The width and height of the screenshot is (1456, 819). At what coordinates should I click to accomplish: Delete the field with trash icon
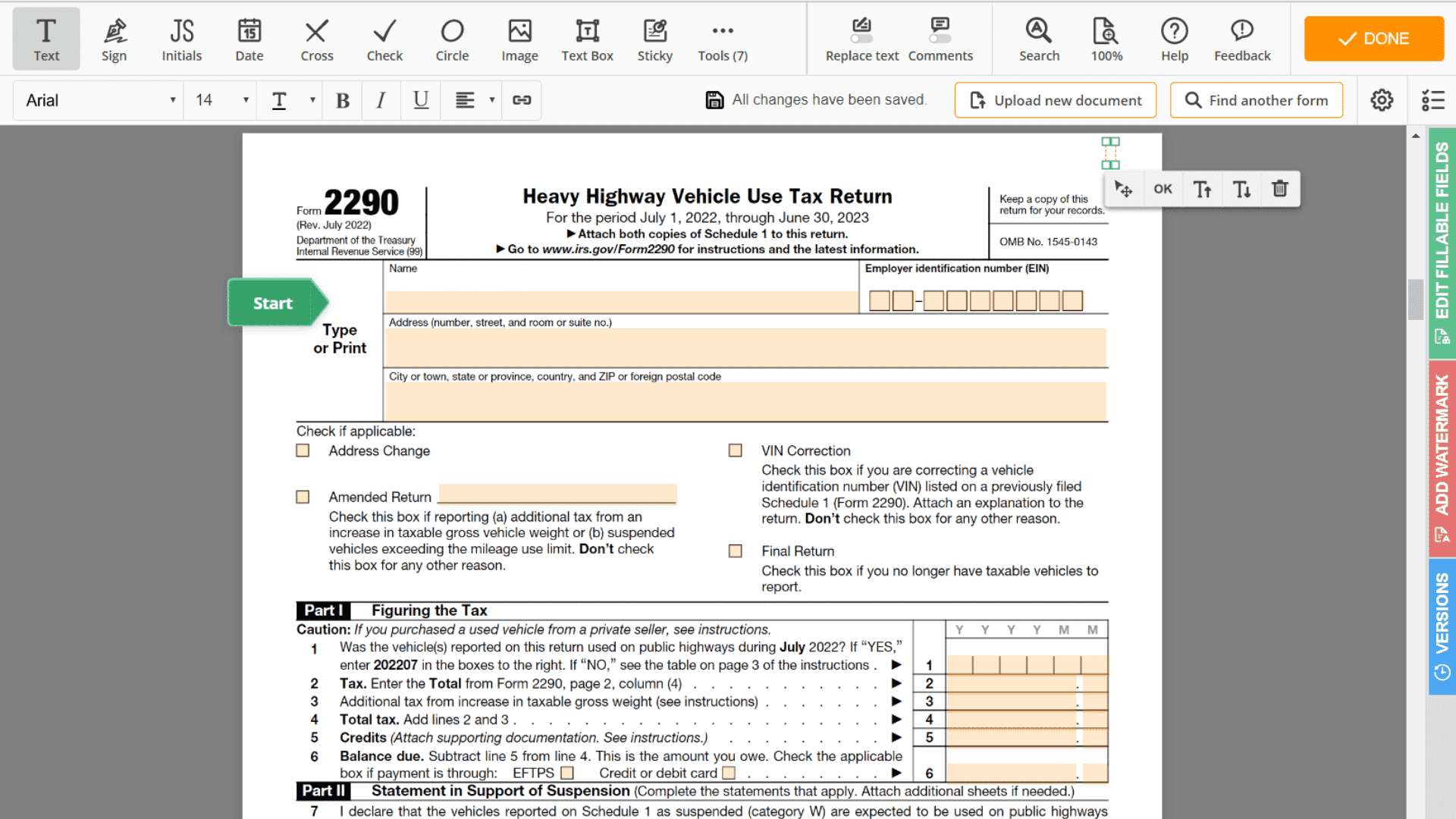click(x=1280, y=190)
